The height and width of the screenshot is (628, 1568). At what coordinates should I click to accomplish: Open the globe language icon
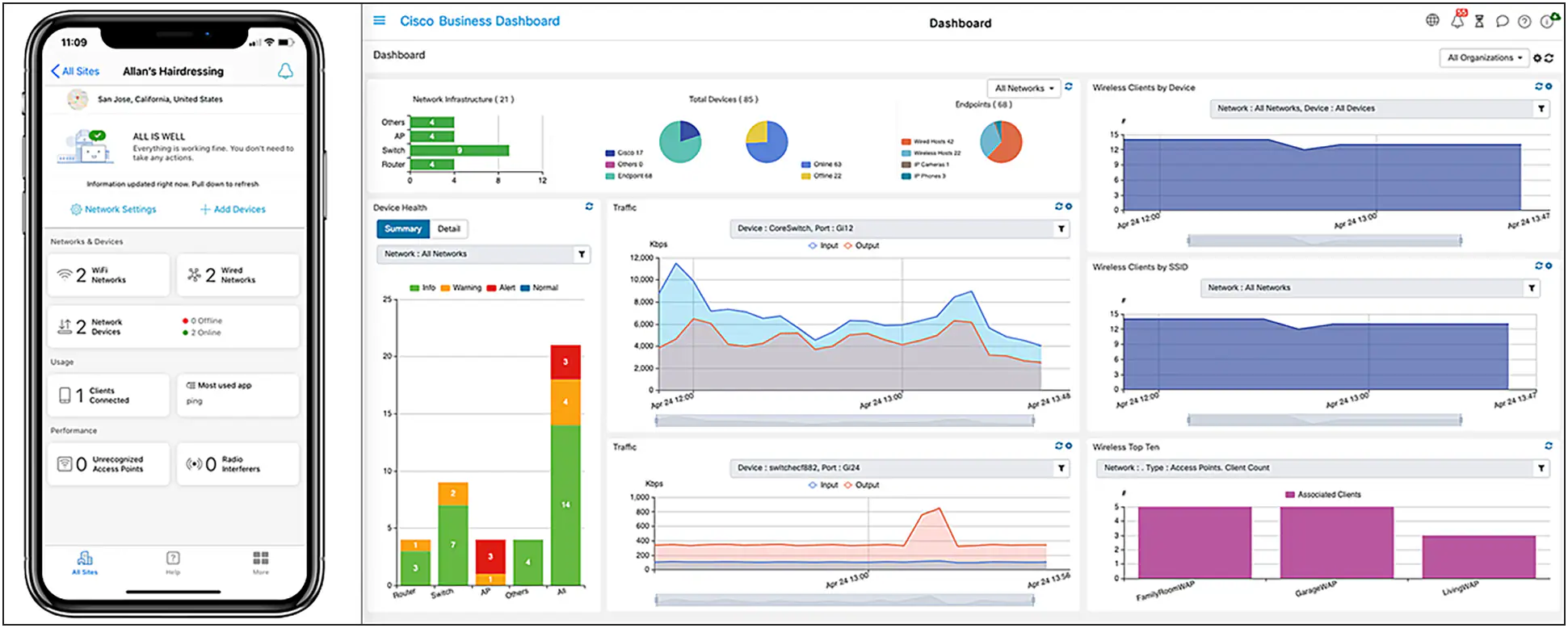1432,21
